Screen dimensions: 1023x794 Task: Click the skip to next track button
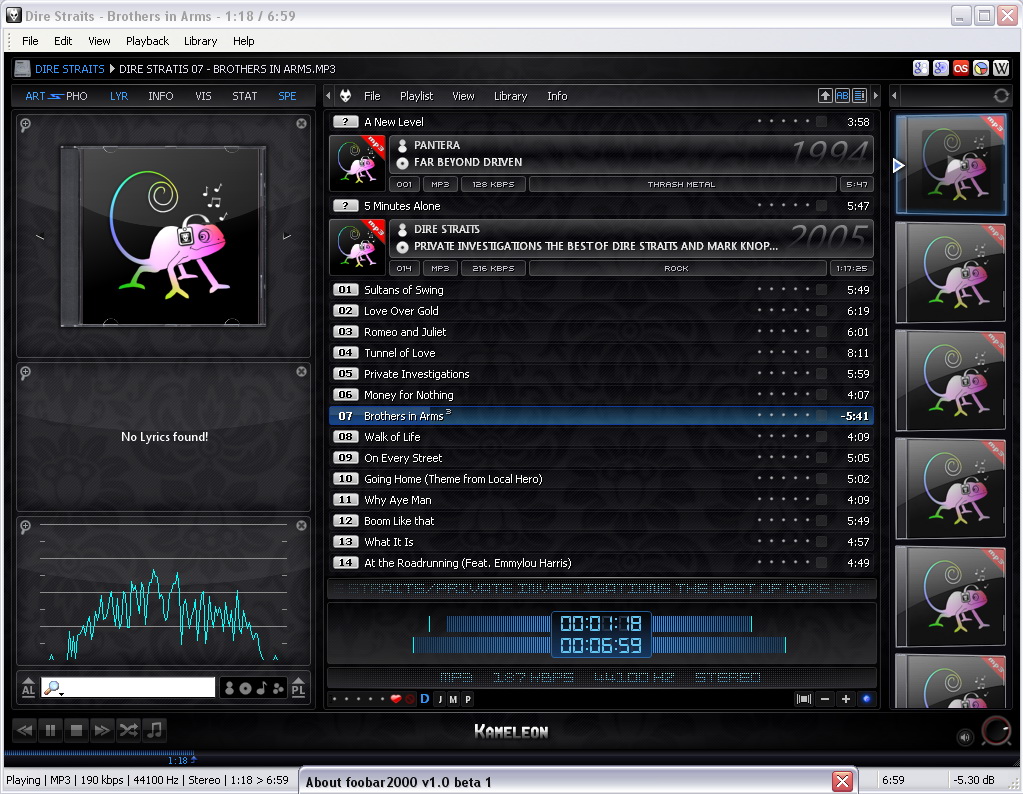click(102, 730)
